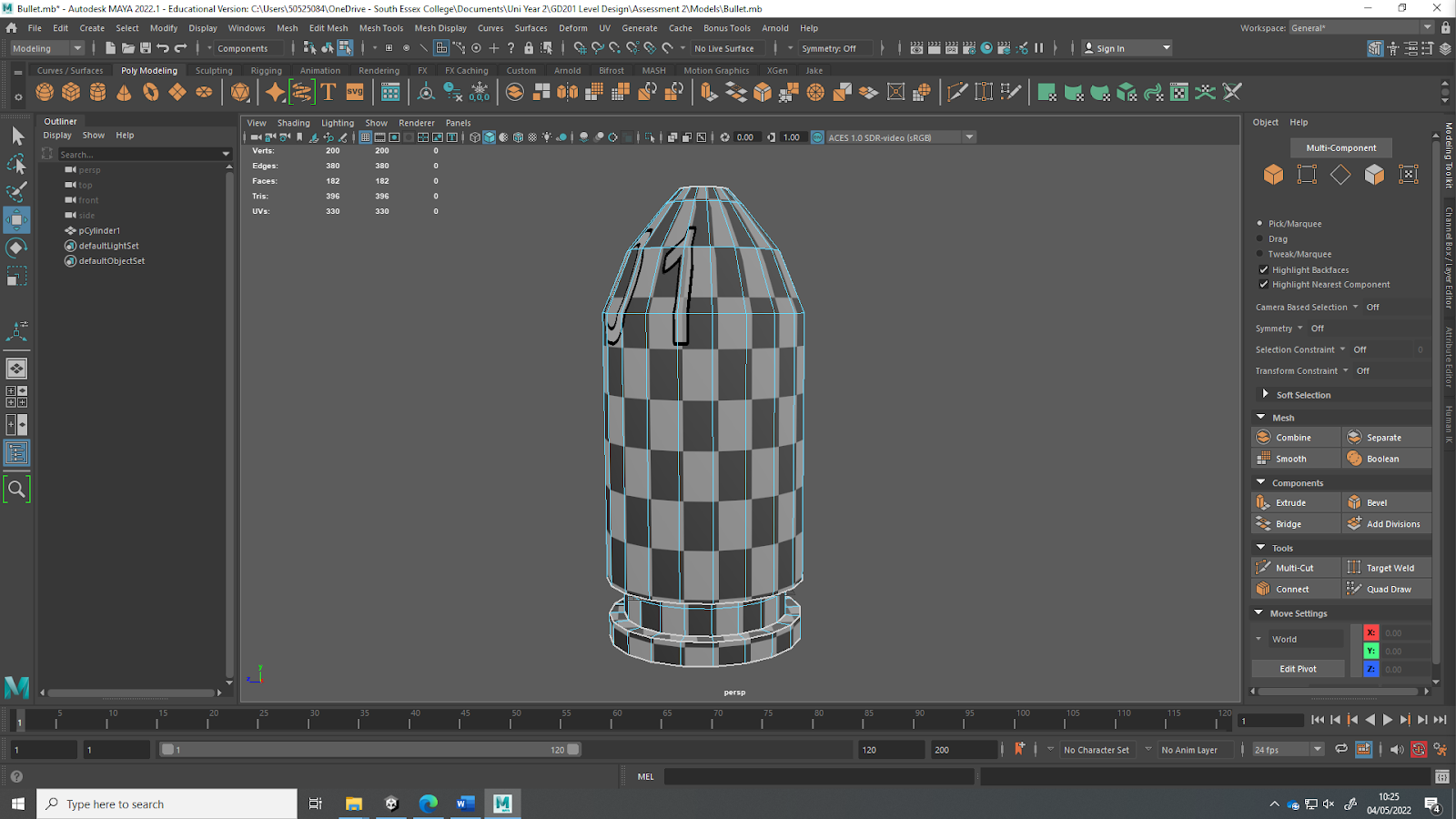Open File Explorer from taskbar
This screenshot has height=819, width=1456.
tap(354, 804)
